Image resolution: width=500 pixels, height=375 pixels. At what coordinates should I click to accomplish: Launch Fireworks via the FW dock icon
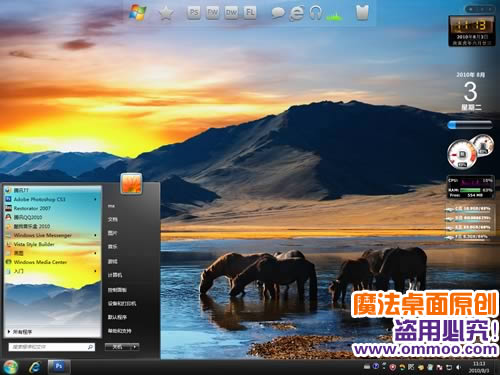pos(213,13)
